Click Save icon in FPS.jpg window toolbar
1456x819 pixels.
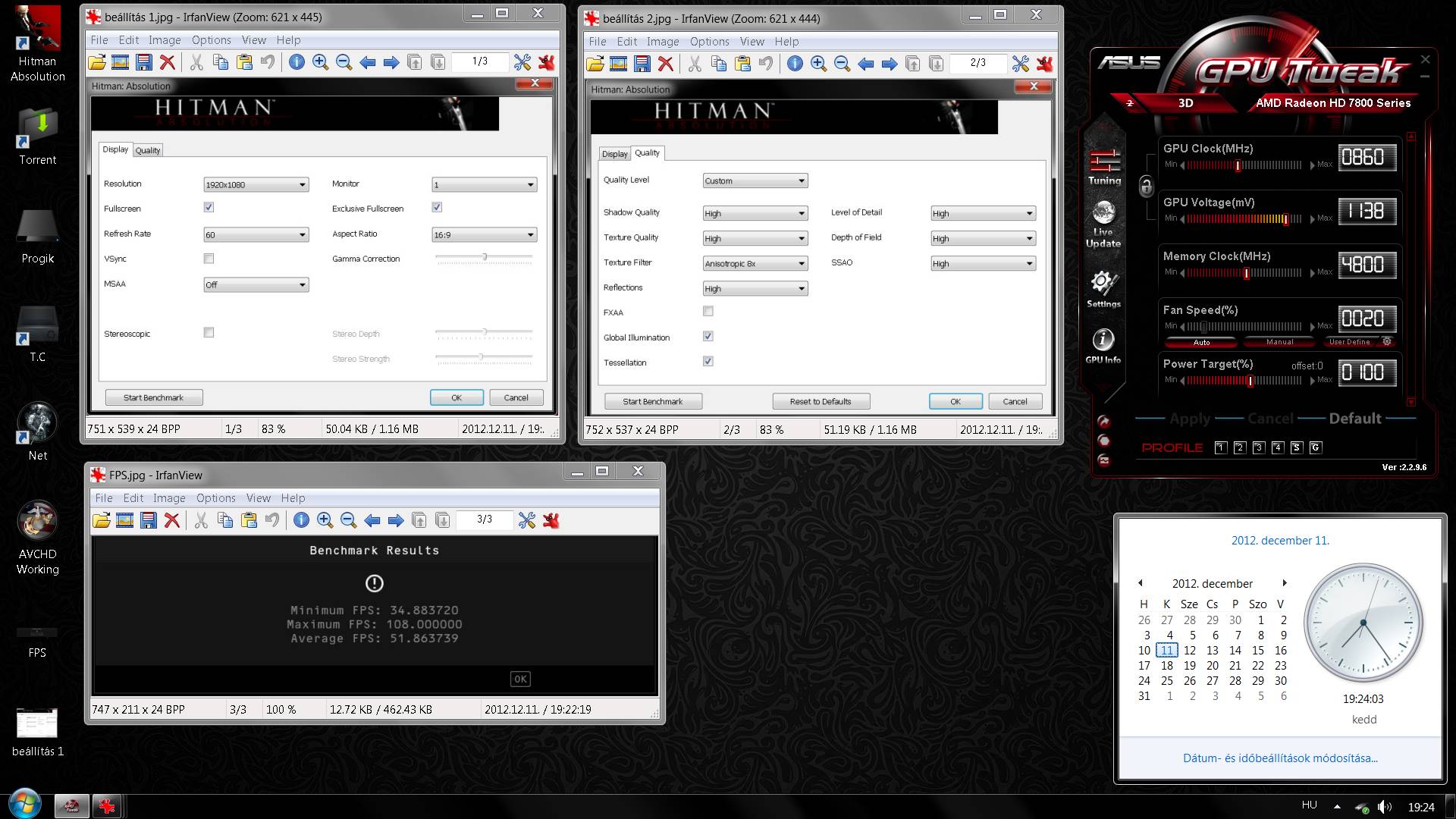[x=149, y=520]
